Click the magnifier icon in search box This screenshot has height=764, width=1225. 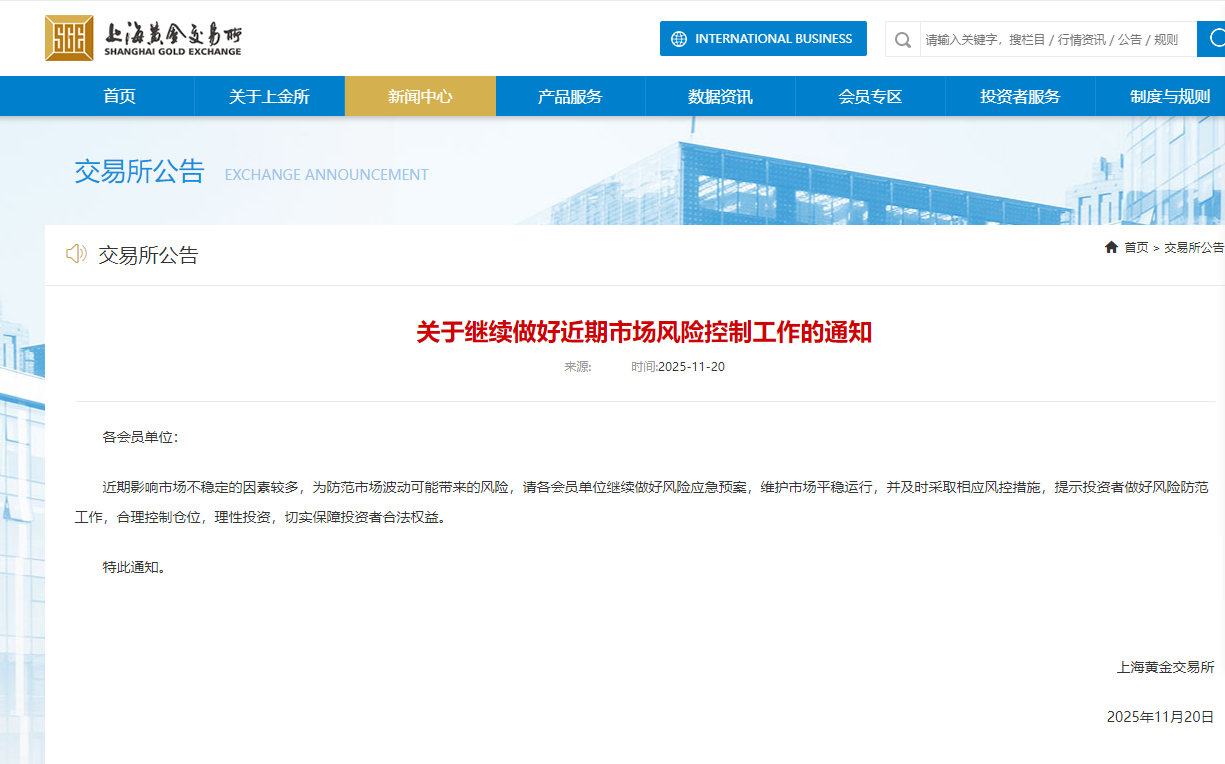903,40
